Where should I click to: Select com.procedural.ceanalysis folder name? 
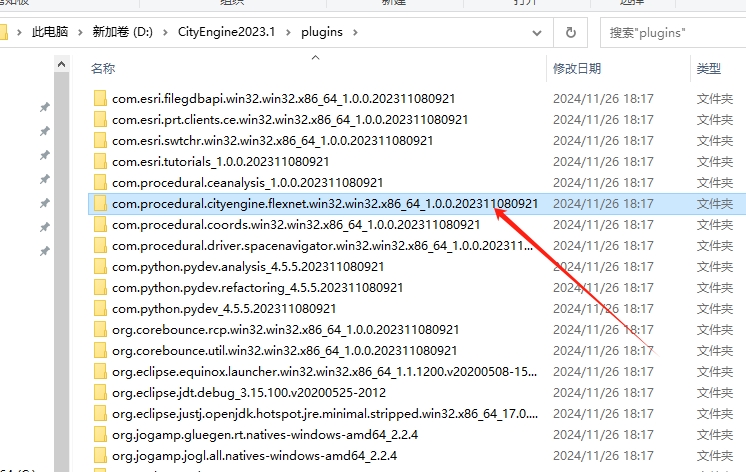click(247, 182)
